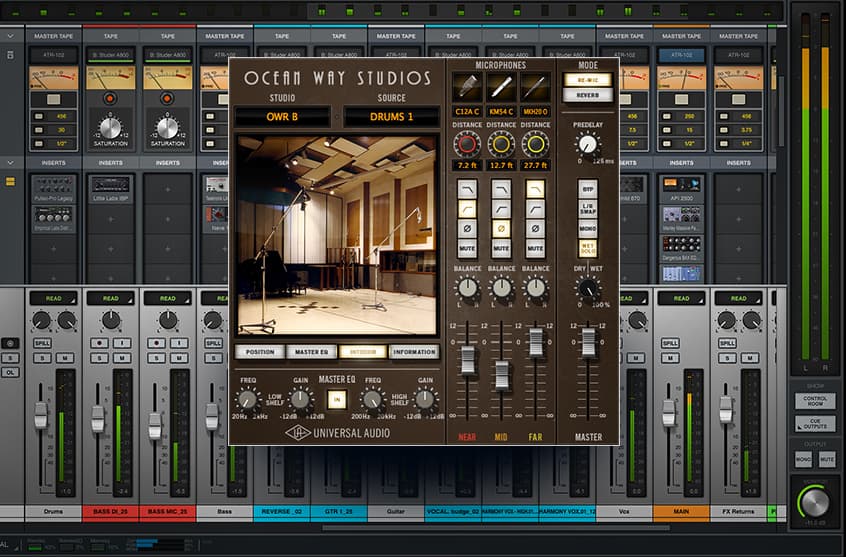Click the NEAR level fader
Viewport: 846px width, 557px height.
pyautogui.click(x=467, y=360)
